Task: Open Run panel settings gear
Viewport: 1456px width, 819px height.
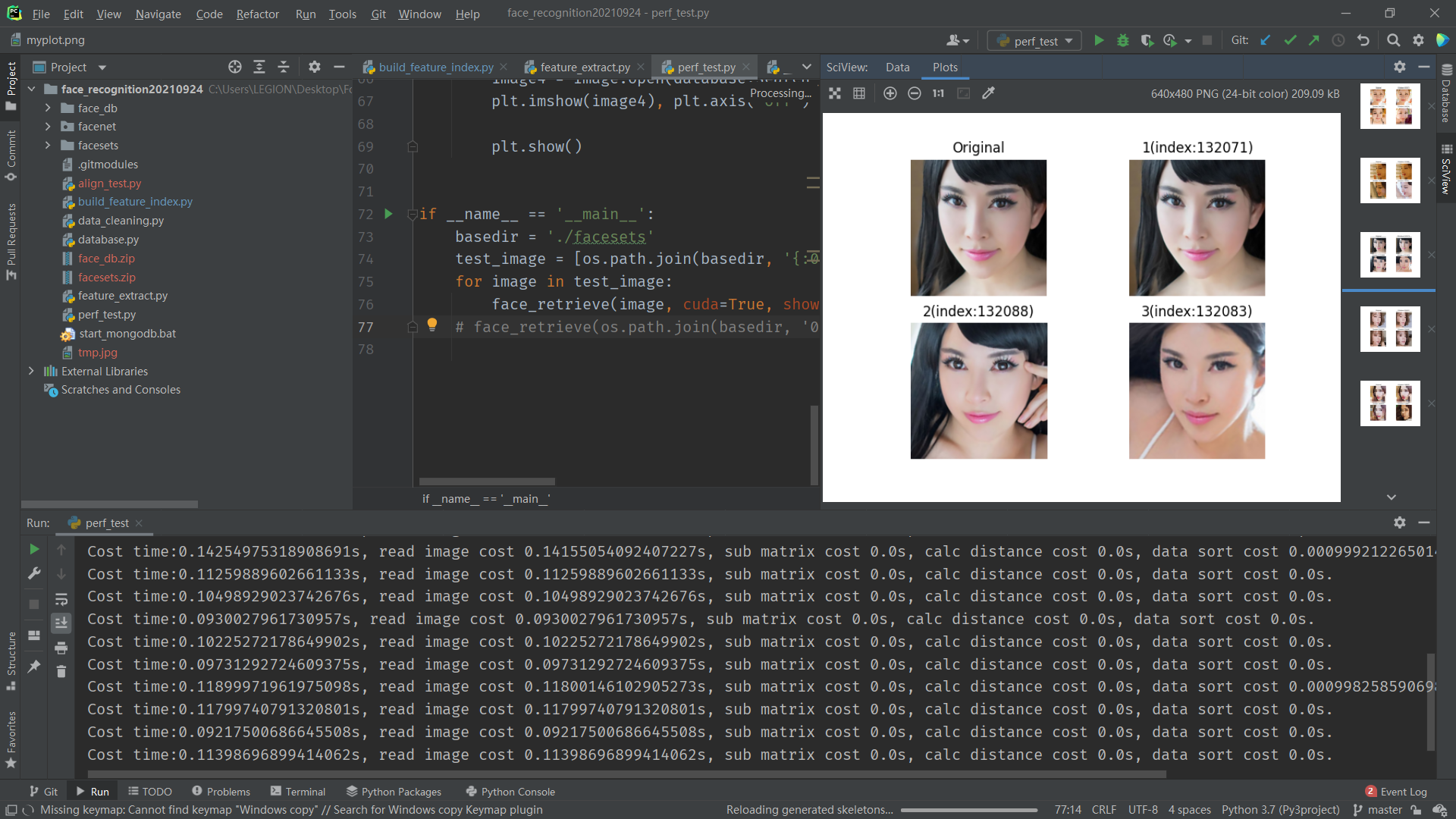Action: coord(1400,522)
